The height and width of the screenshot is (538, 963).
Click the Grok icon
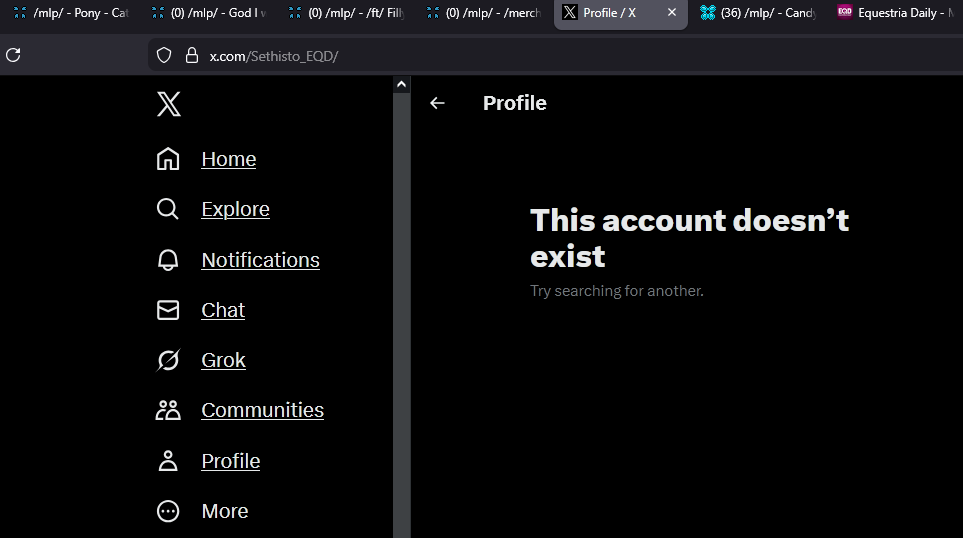[168, 360]
